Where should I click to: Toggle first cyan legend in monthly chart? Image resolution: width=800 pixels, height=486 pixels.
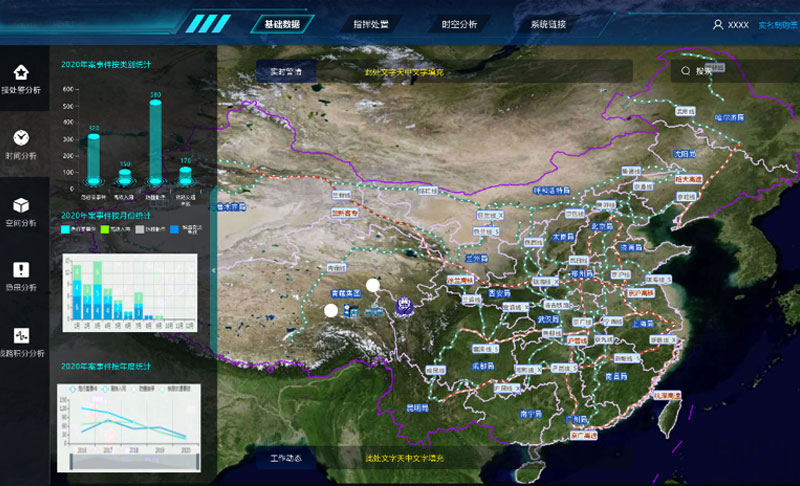pyautogui.click(x=67, y=229)
